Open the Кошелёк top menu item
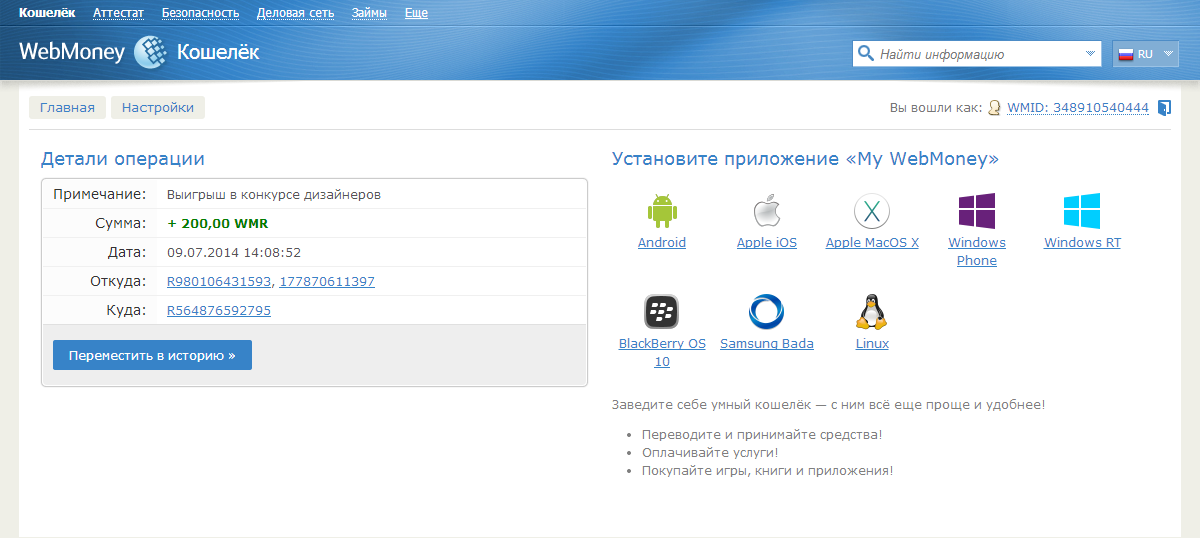This screenshot has height=538, width=1200. coord(47,13)
